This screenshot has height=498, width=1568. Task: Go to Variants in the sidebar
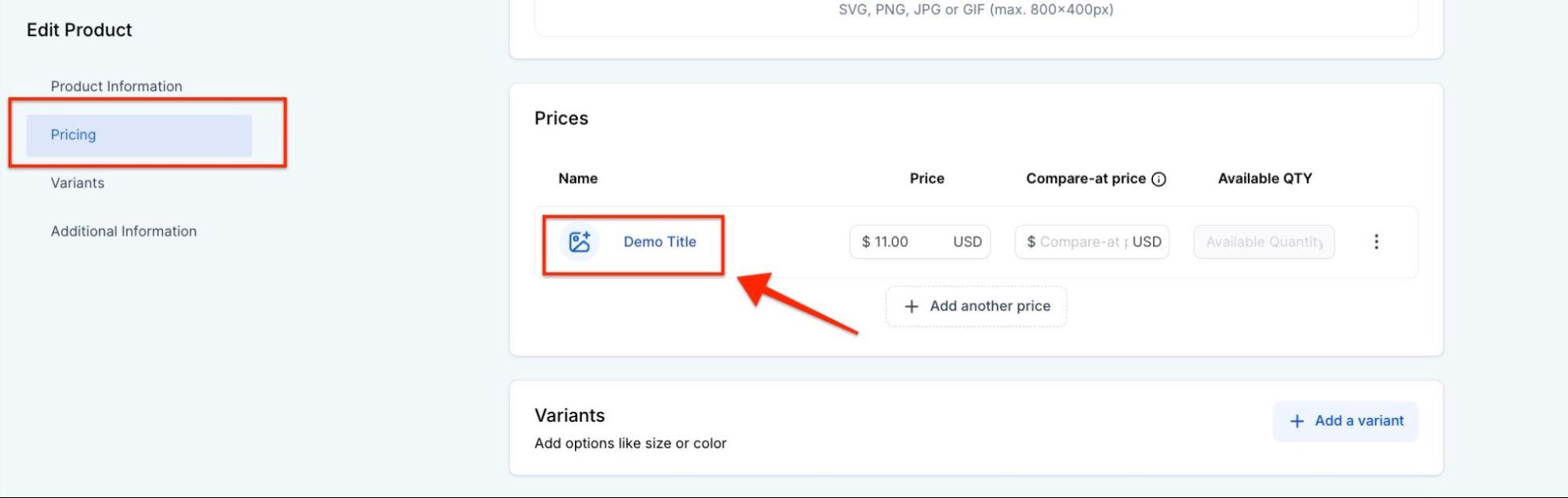point(78,183)
